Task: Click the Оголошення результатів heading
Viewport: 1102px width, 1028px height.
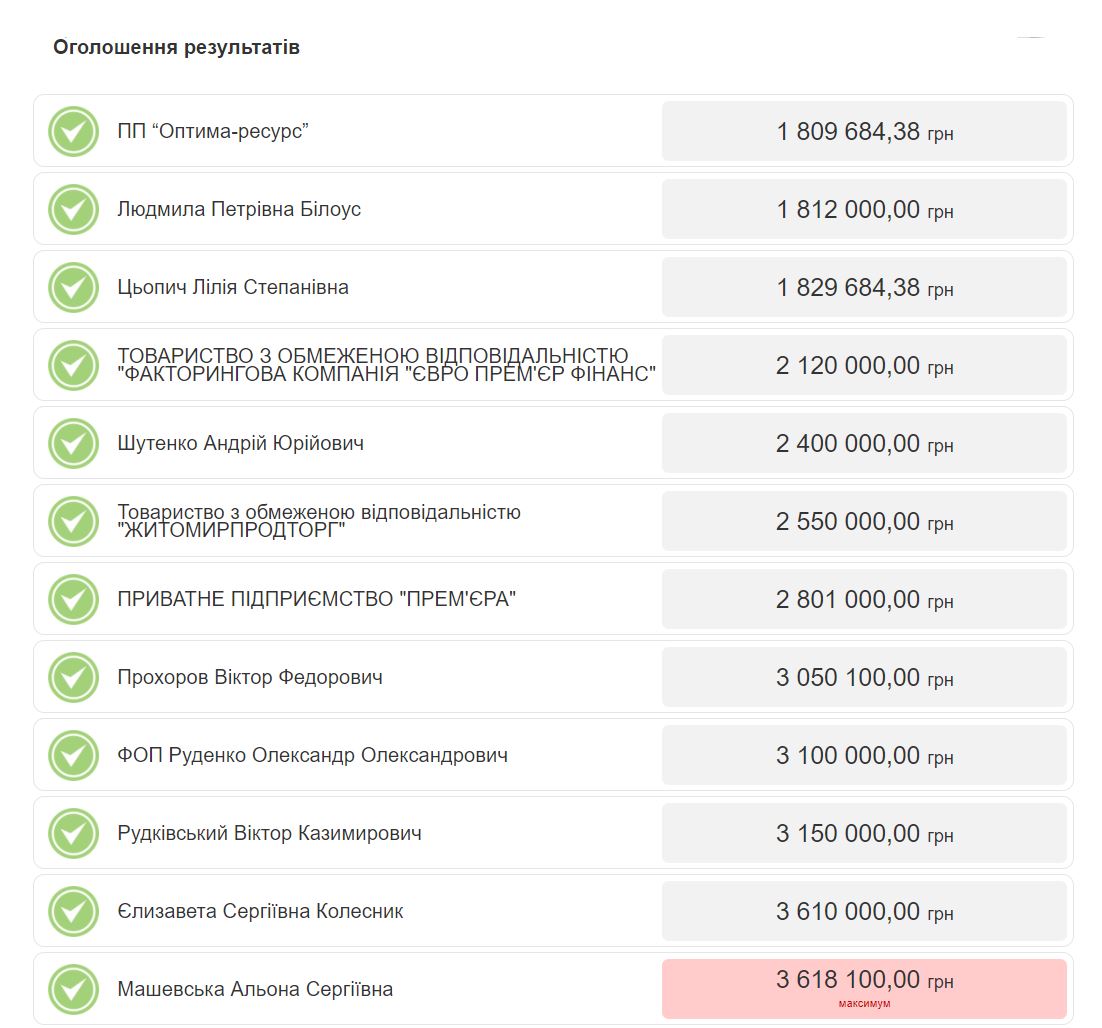Action: [176, 47]
